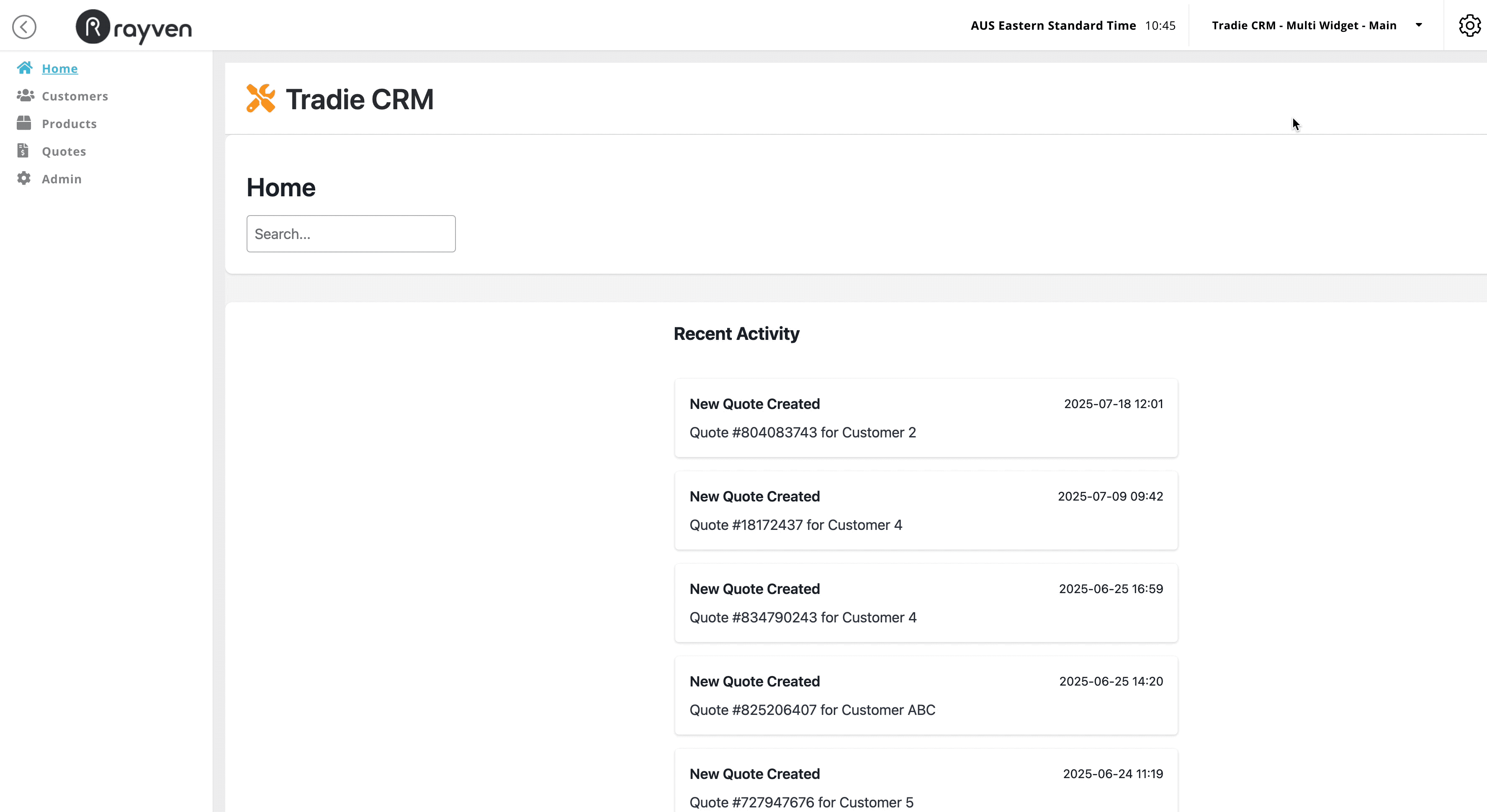This screenshot has width=1487, height=812.
Task: Click timestamp 2025-06-24 11:19
Action: [1113, 774]
